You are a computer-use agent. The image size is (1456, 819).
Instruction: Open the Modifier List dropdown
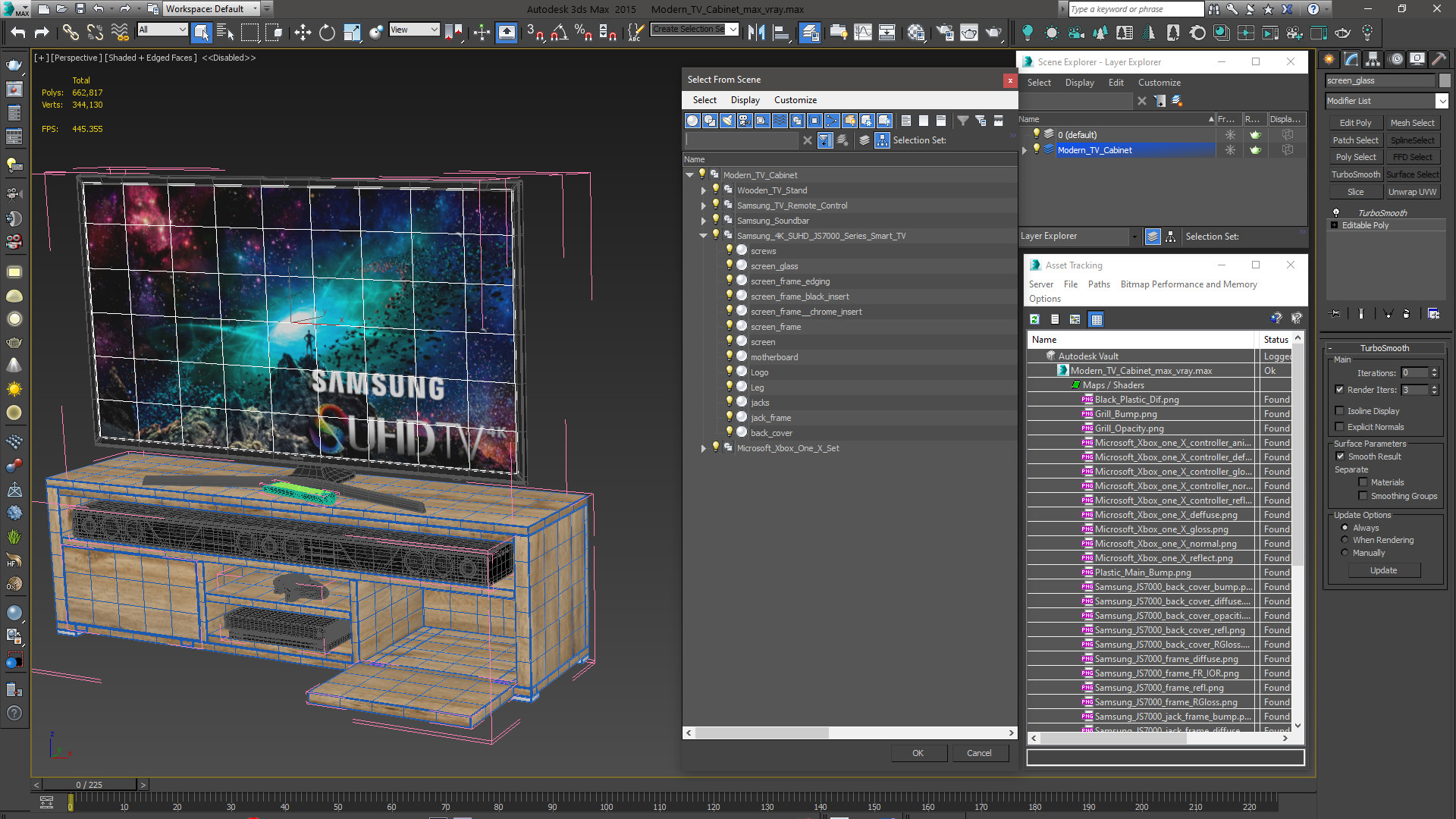coord(1387,101)
